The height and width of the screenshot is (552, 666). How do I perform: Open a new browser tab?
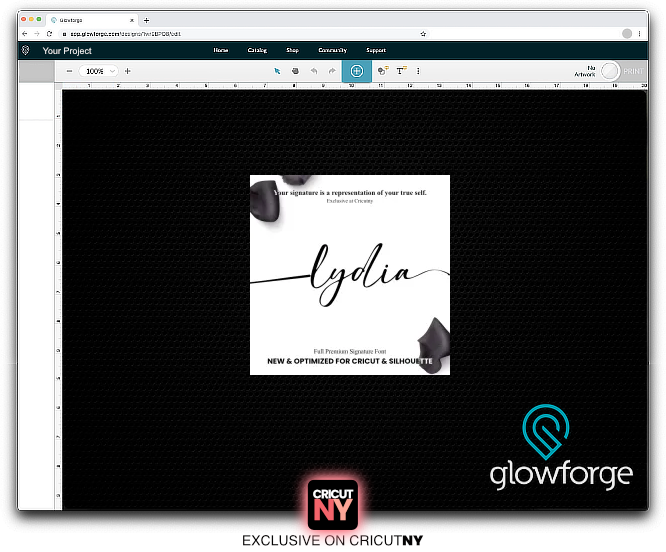click(147, 20)
